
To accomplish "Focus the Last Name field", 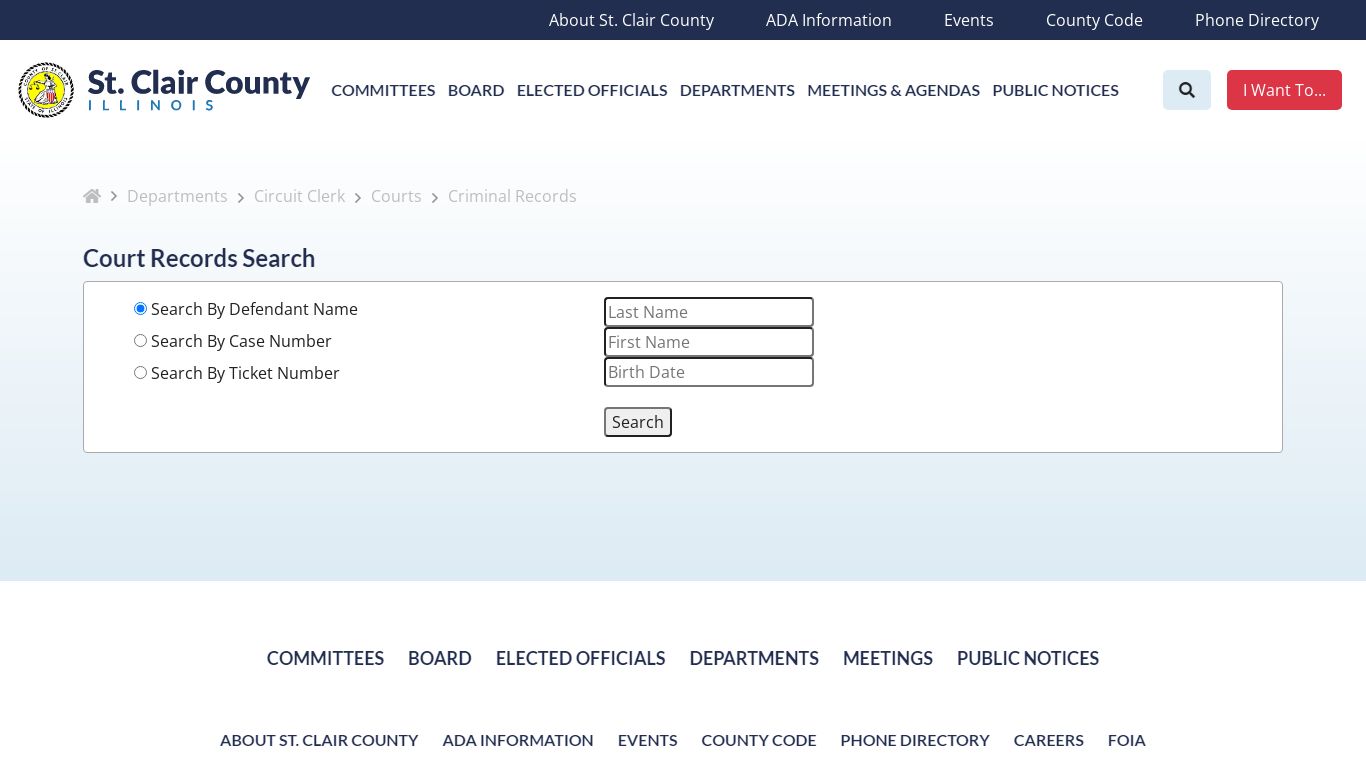I will point(709,312).
